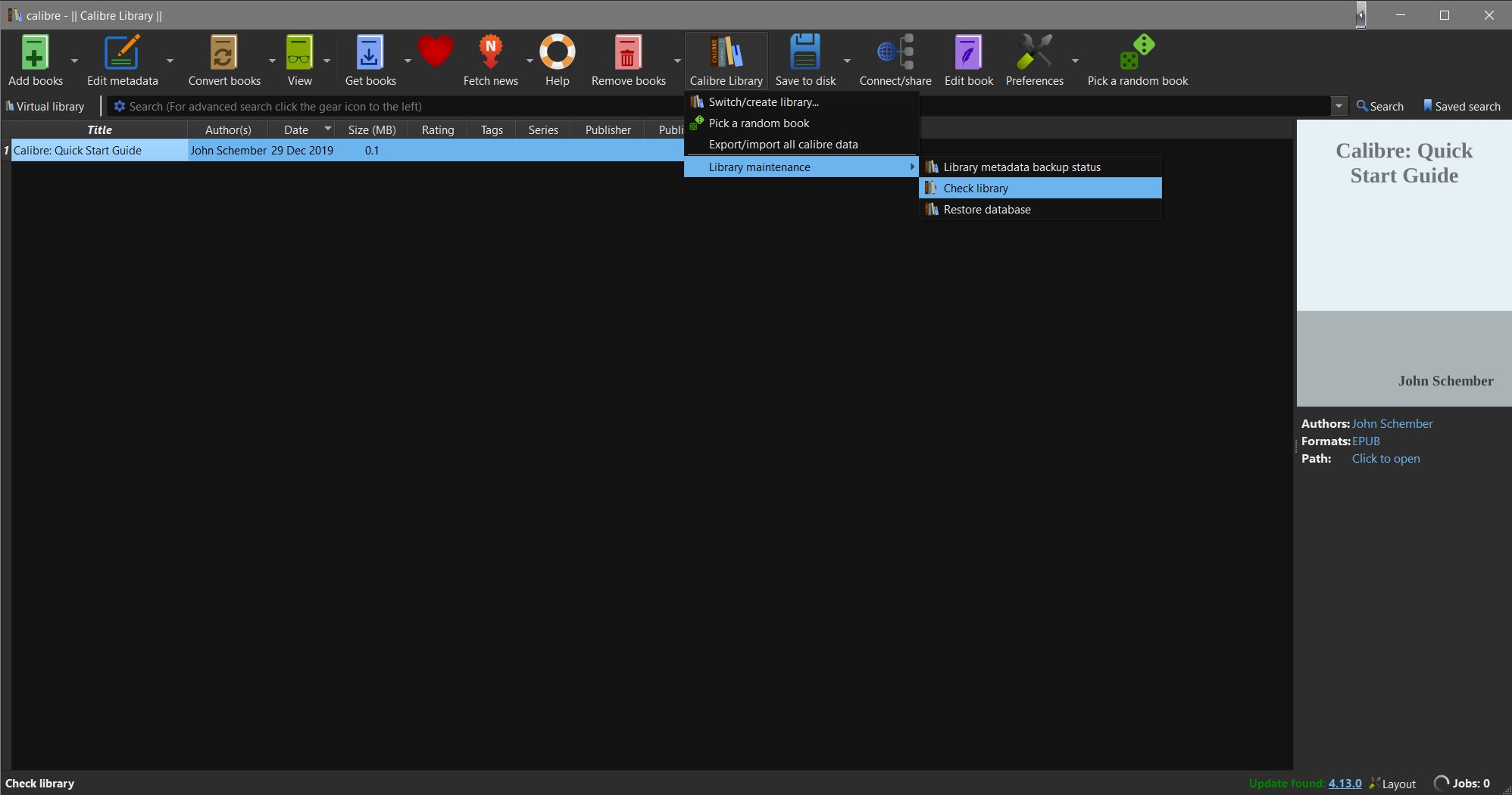Choose Export/import all calibre data
1512x795 pixels.
(801, 144)
